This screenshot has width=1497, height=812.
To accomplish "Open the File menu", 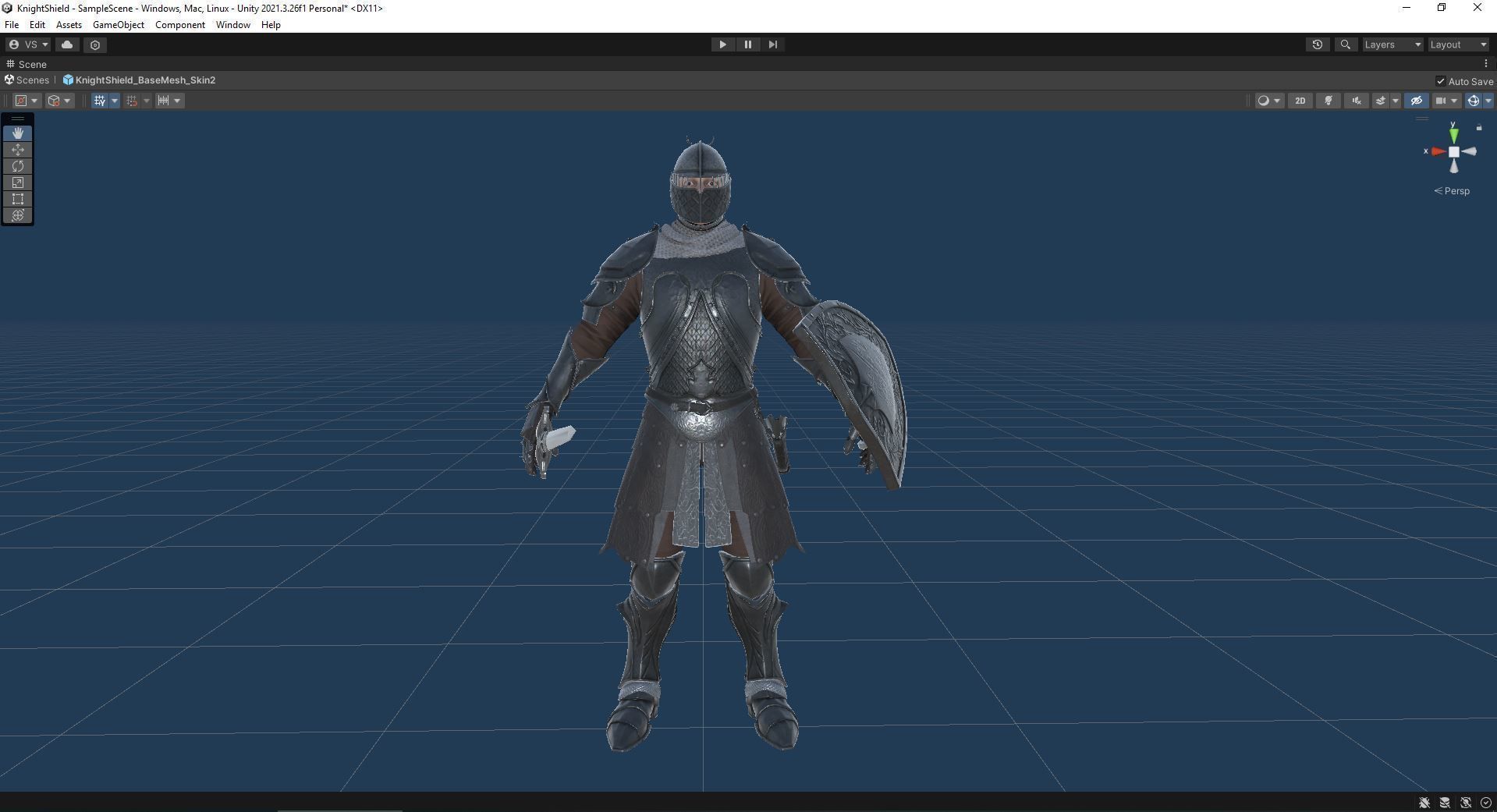I will click(12, 25).
